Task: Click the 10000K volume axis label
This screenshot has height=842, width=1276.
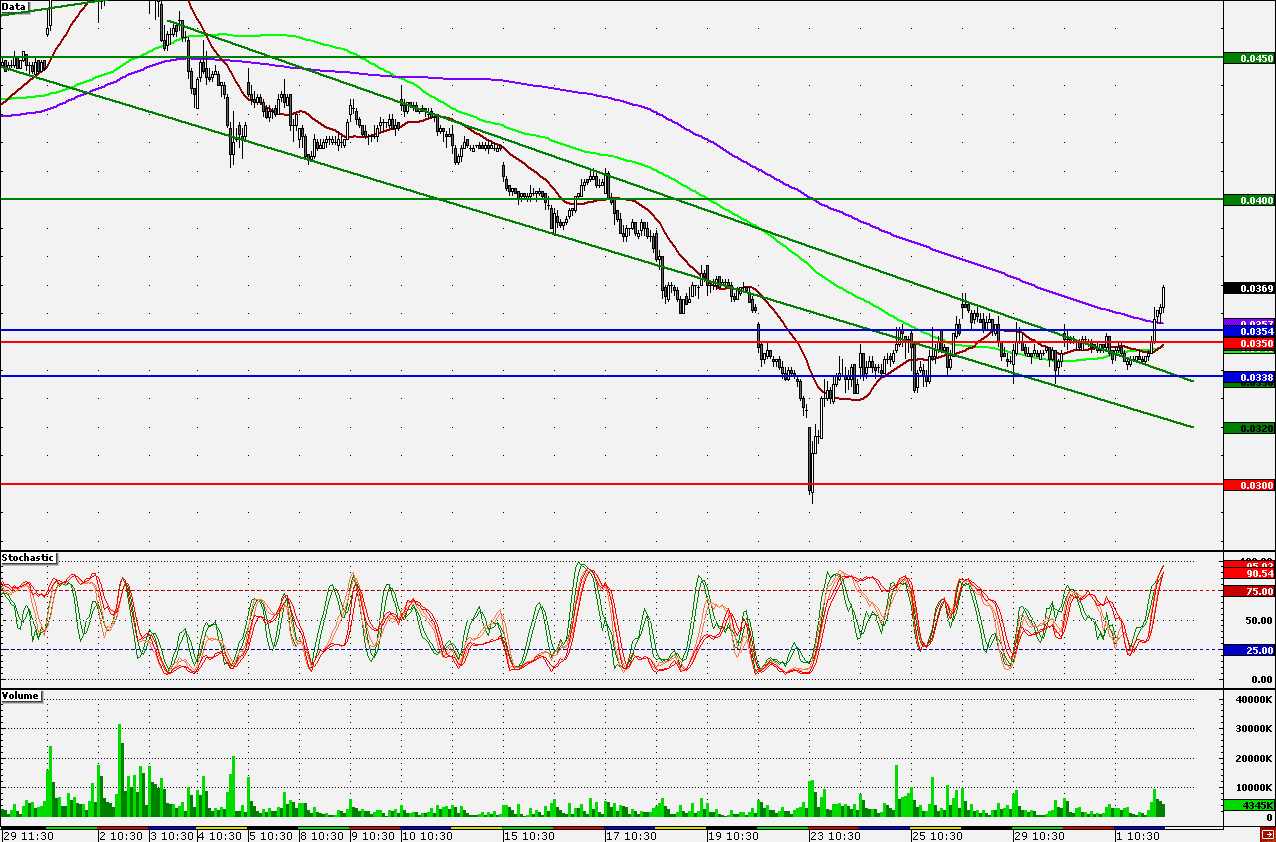Action: (1255, 788)
